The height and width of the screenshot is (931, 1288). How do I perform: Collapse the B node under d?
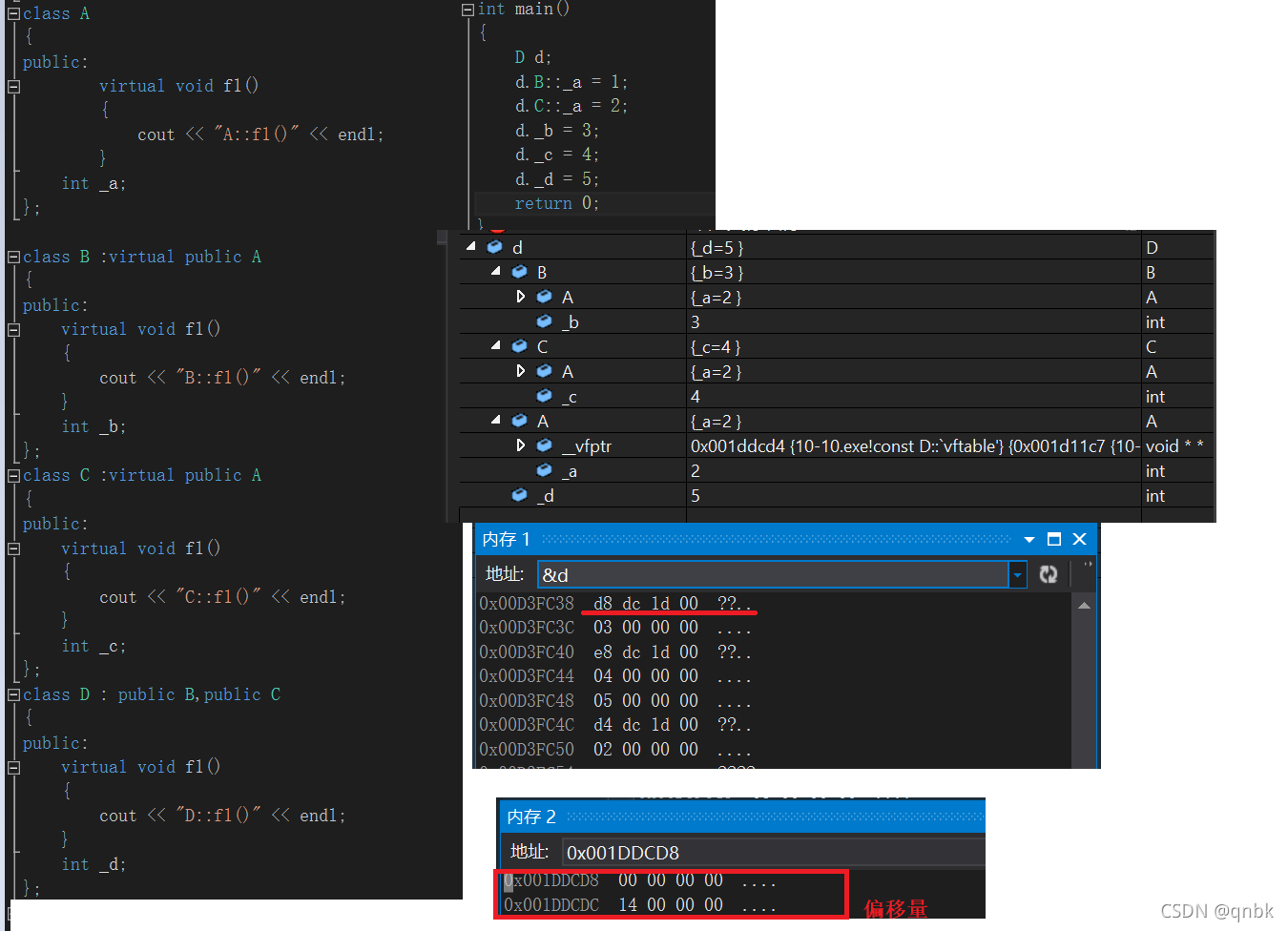point(496,271)
